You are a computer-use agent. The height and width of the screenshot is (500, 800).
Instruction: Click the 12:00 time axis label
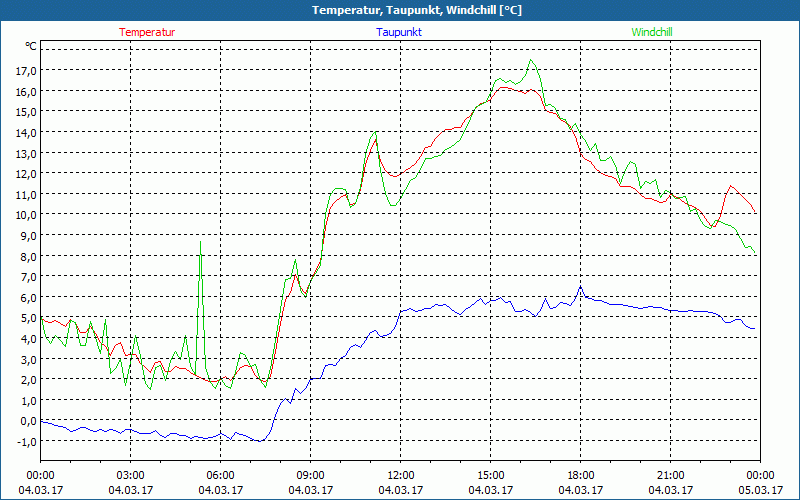tap(401, 476)
